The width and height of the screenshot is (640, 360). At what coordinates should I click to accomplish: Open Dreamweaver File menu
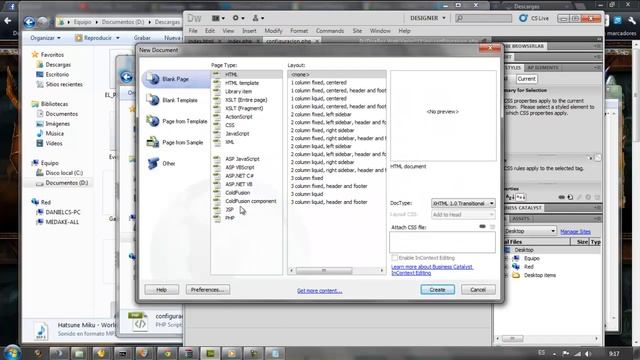193,31
